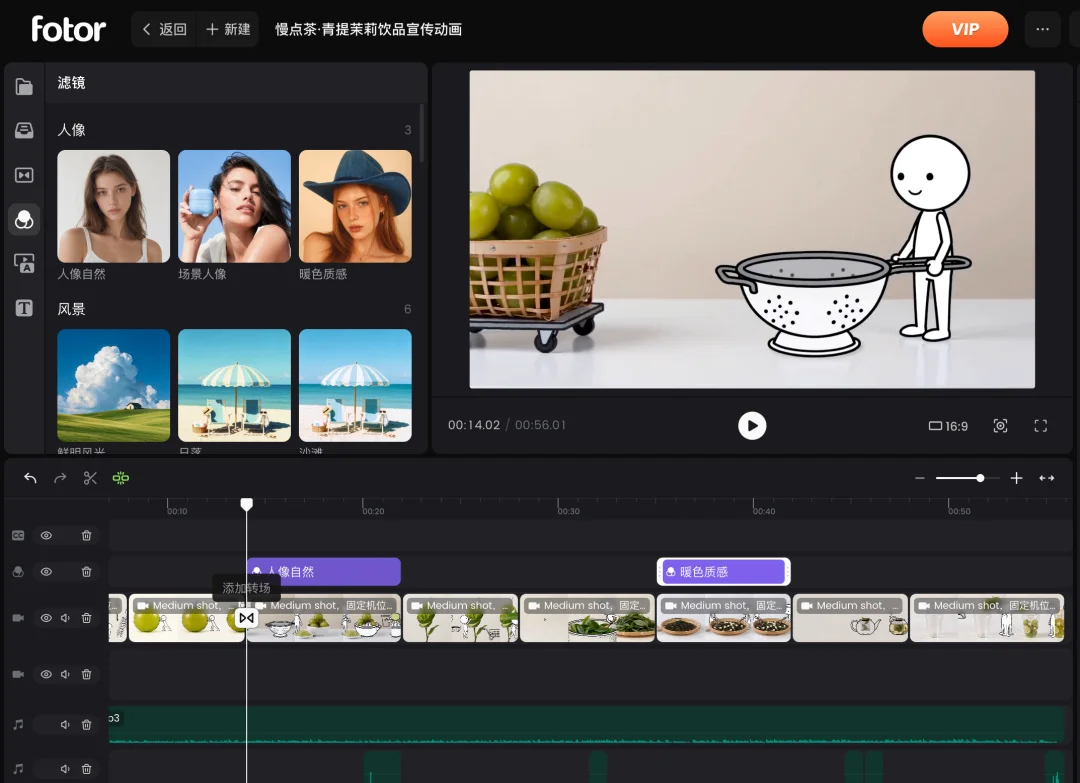This screenshot has height=783, width=1080.
Task: Toggle fullscreen preview
Action: point(1041,426)
